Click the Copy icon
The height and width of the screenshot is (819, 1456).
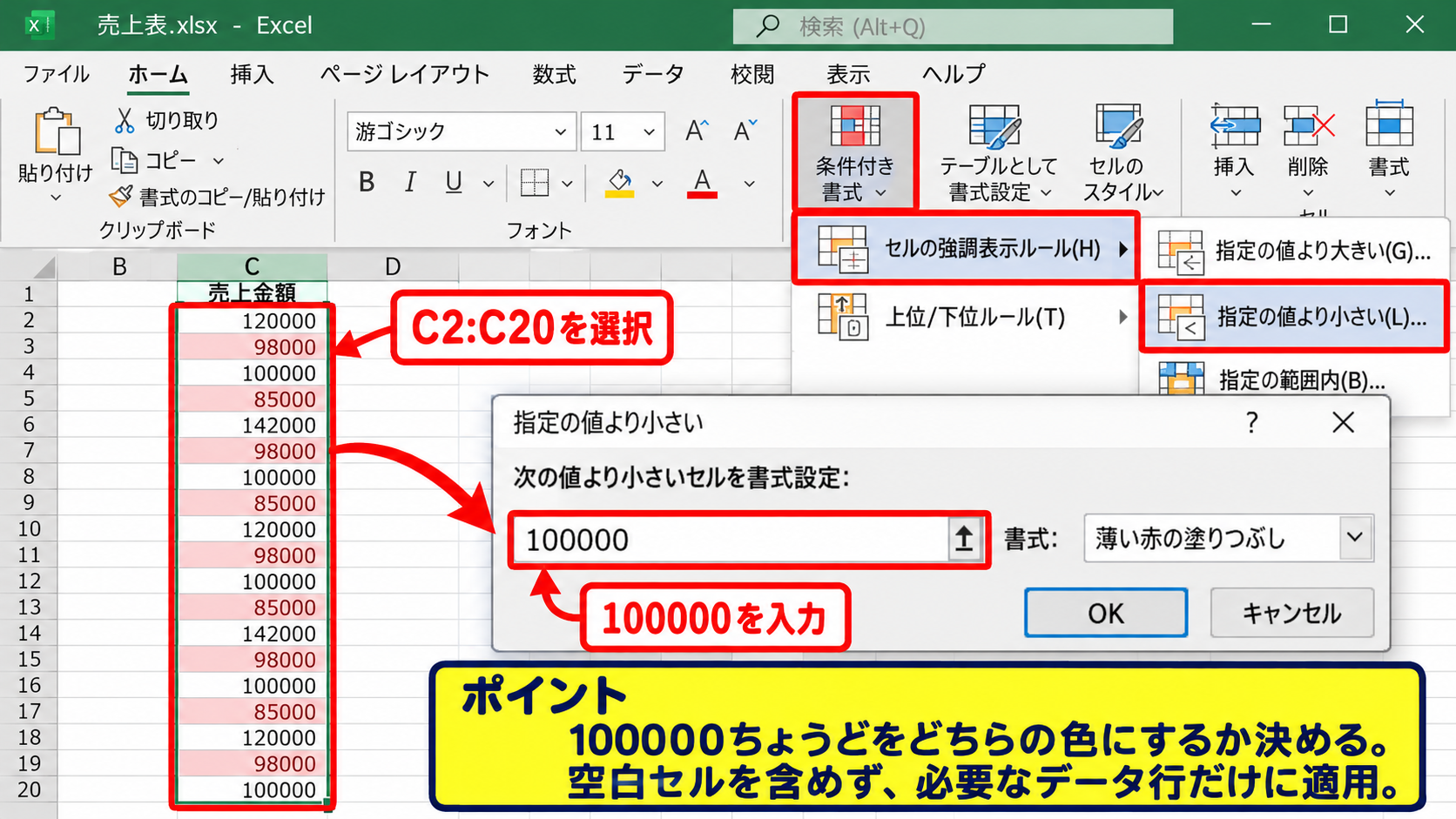coord(125,160)
